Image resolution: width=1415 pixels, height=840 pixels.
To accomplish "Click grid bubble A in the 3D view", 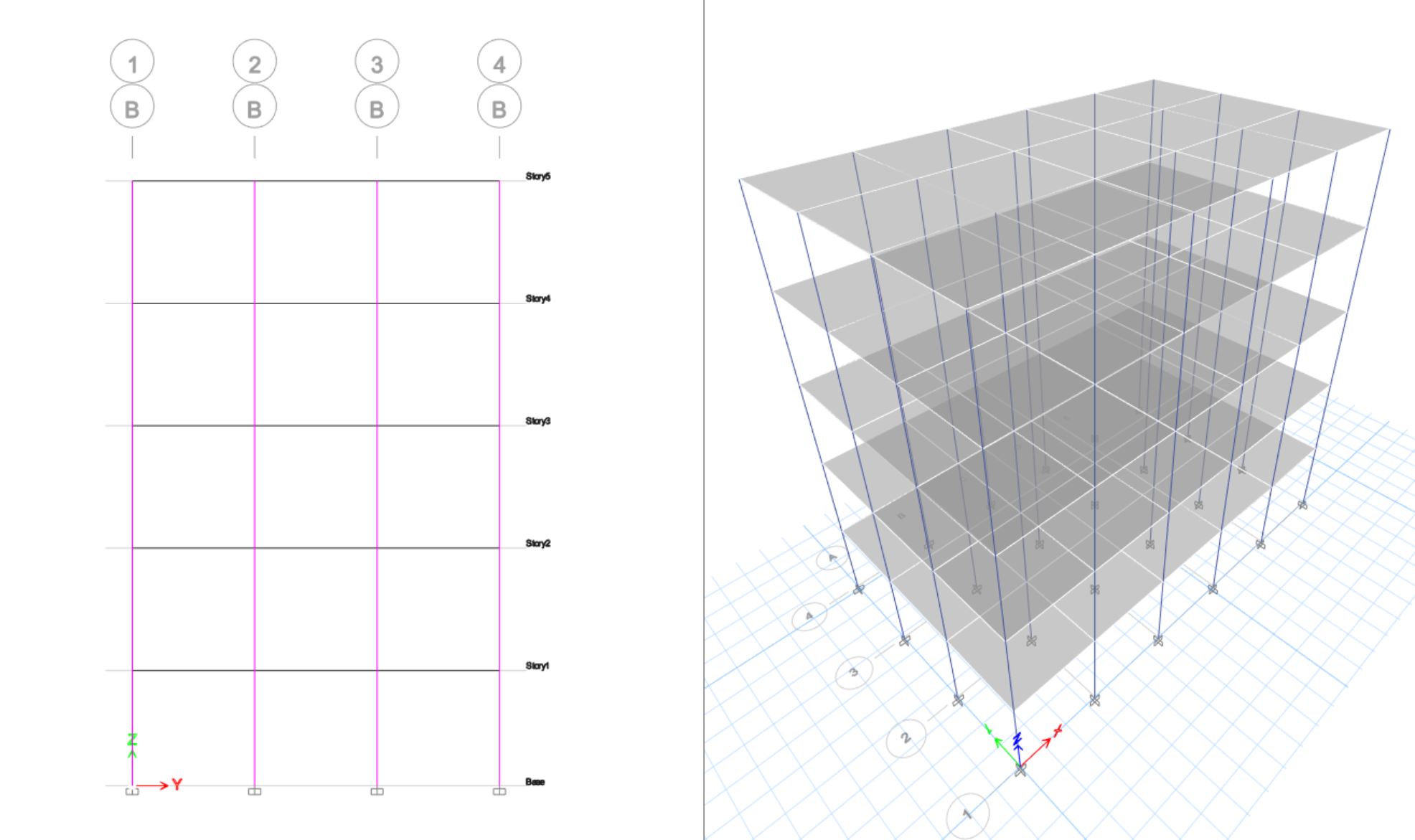I will tap(832, 557).
